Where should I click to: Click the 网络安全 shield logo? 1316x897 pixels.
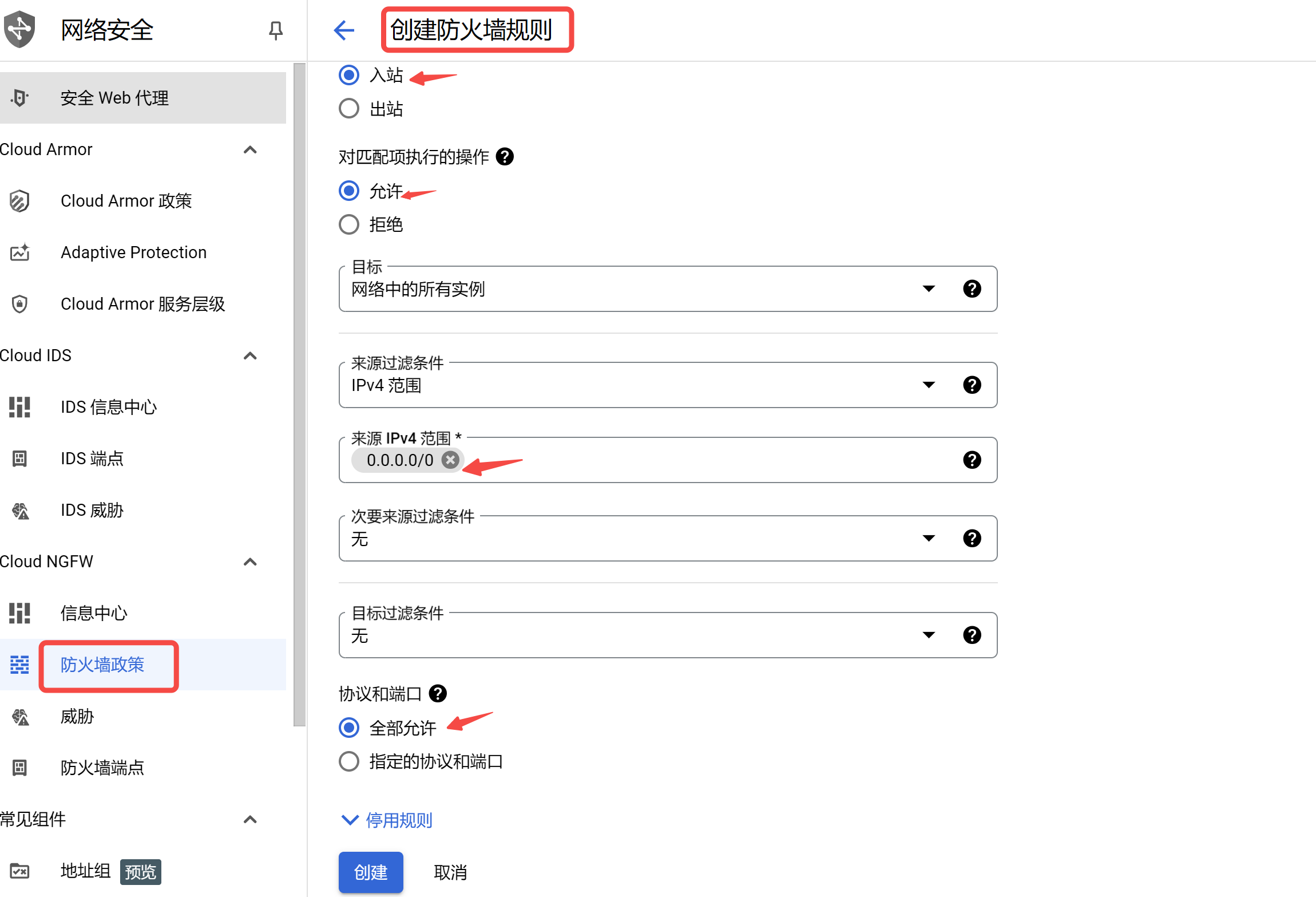(20, 29)
